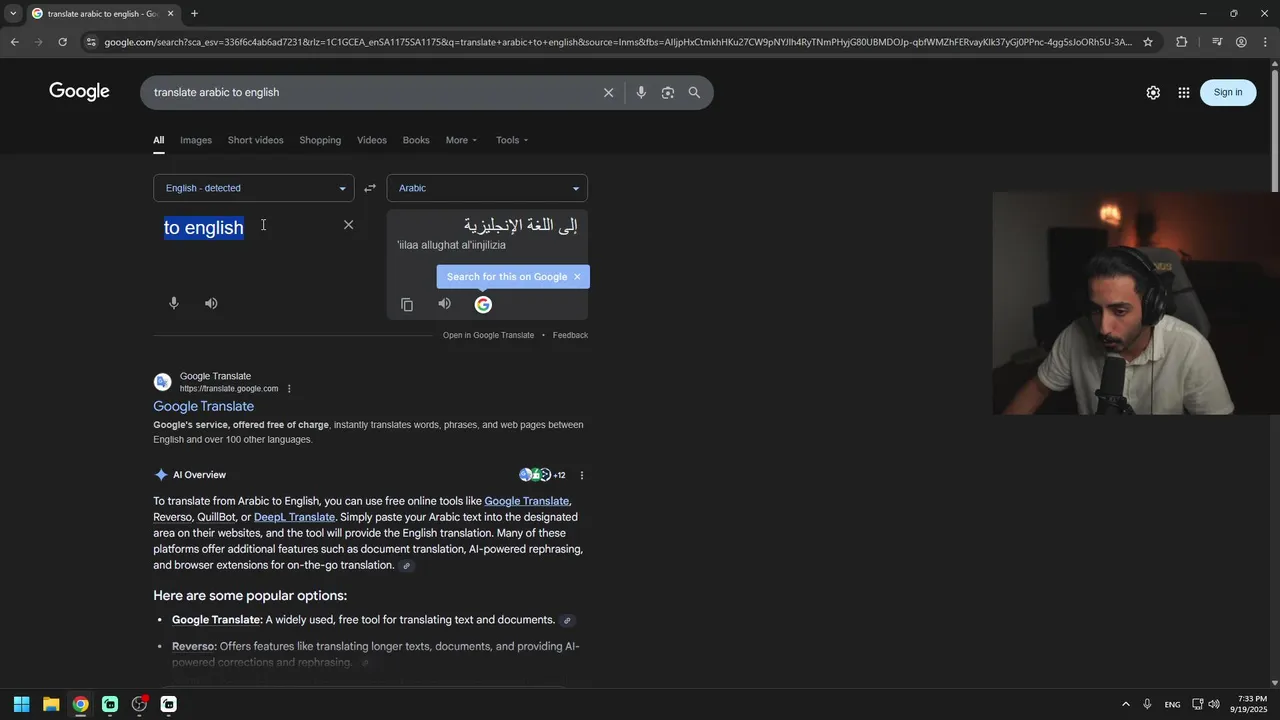The image size is (1280, 720).
Task: Open Windows Start menu
Action: click(x=21, y=704)
